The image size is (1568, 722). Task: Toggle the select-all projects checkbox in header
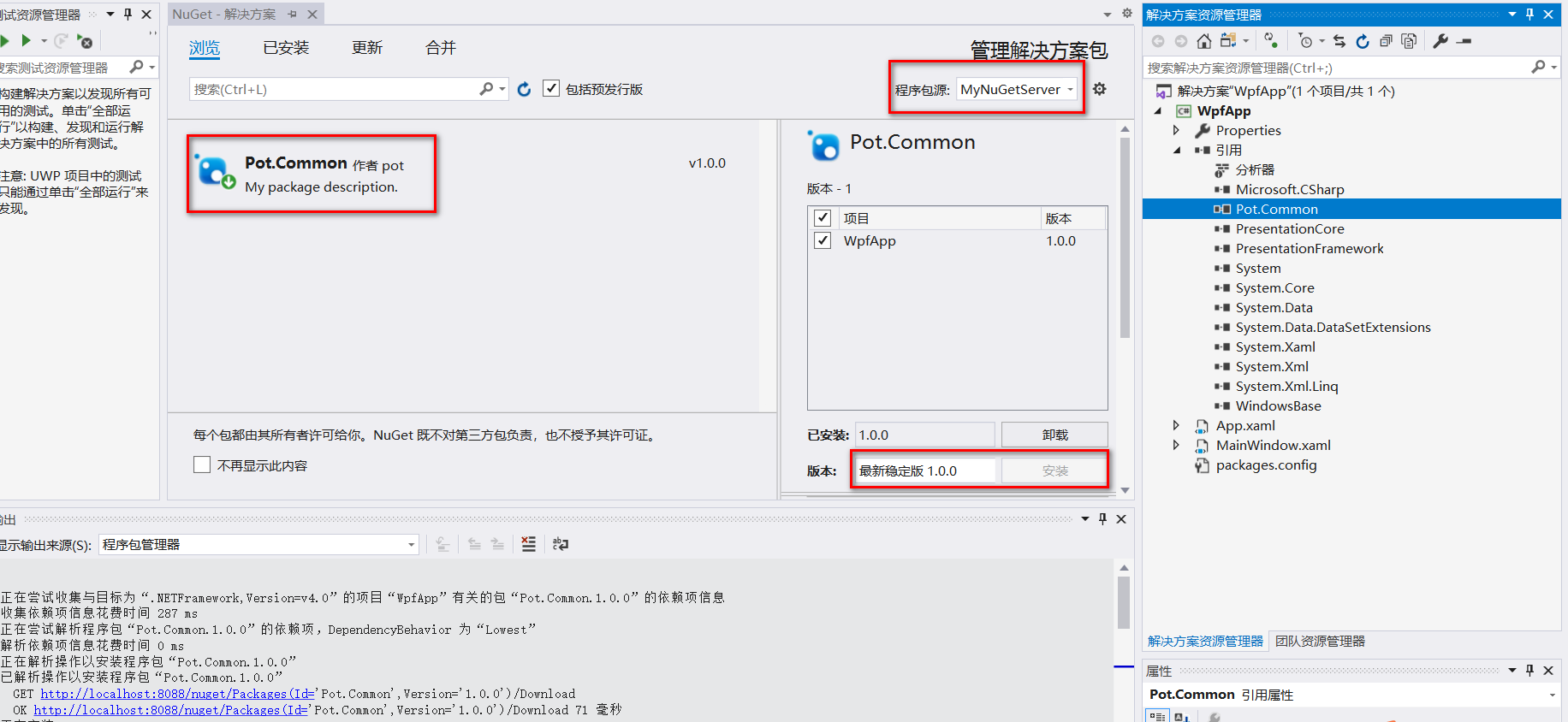(x=823, y=218)
